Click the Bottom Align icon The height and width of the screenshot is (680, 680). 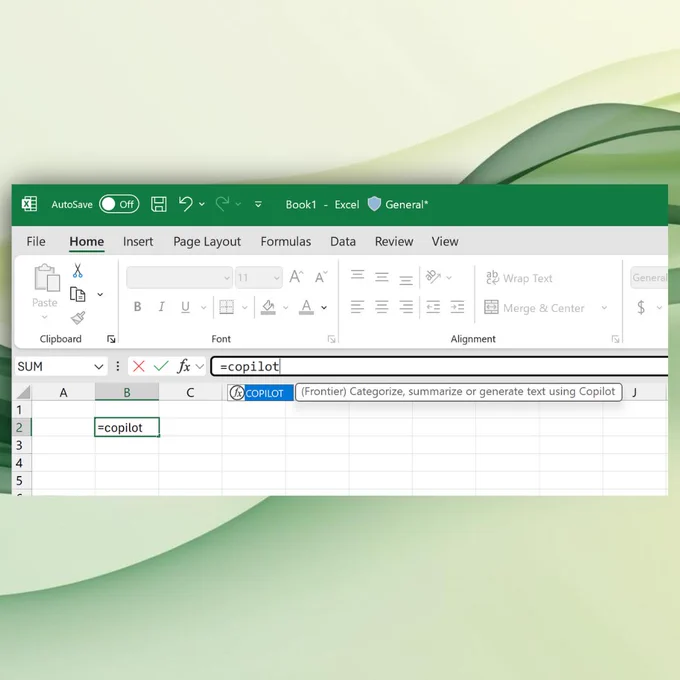[406, 280]
